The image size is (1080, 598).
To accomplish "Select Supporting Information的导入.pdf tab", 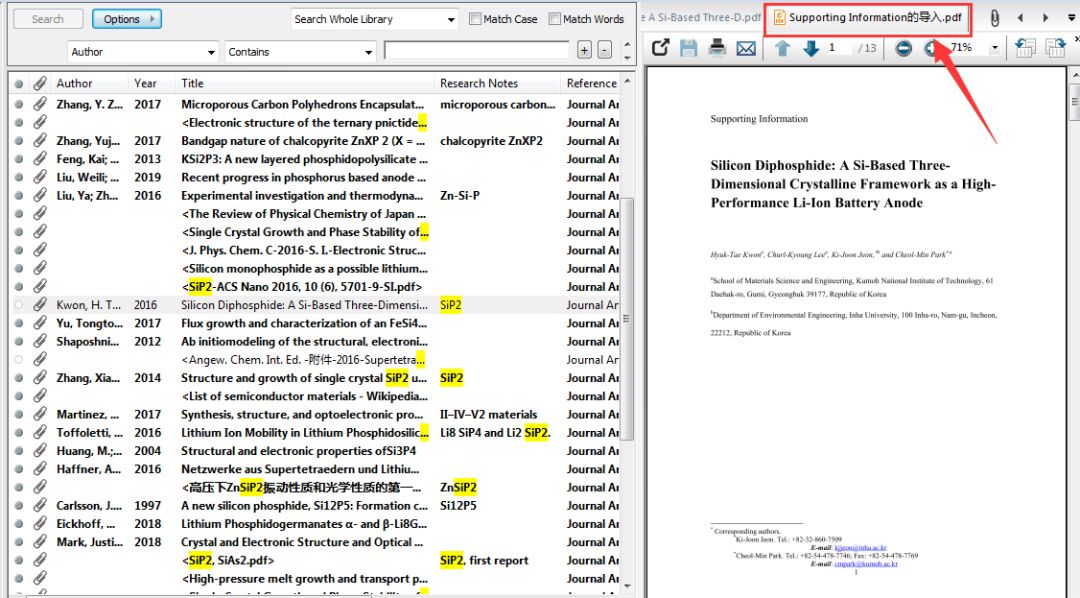I will 867,18.
